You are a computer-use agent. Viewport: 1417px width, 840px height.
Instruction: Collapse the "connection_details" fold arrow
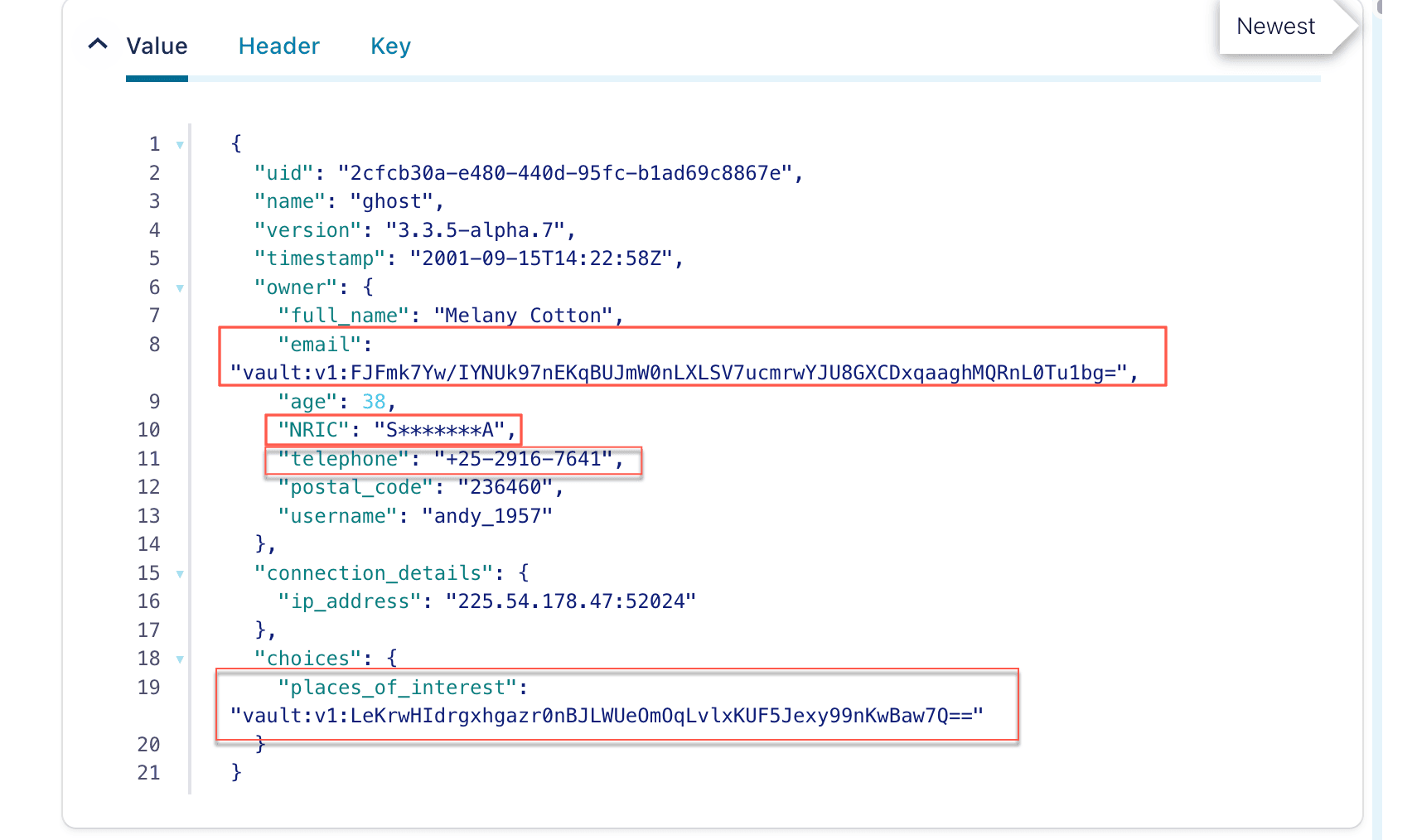(180, 574)
